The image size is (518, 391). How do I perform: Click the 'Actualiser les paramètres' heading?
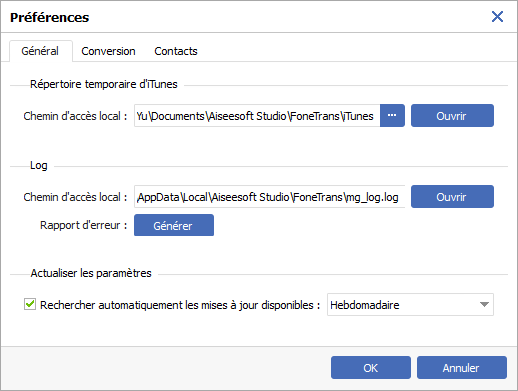click(x=91, y=273)
